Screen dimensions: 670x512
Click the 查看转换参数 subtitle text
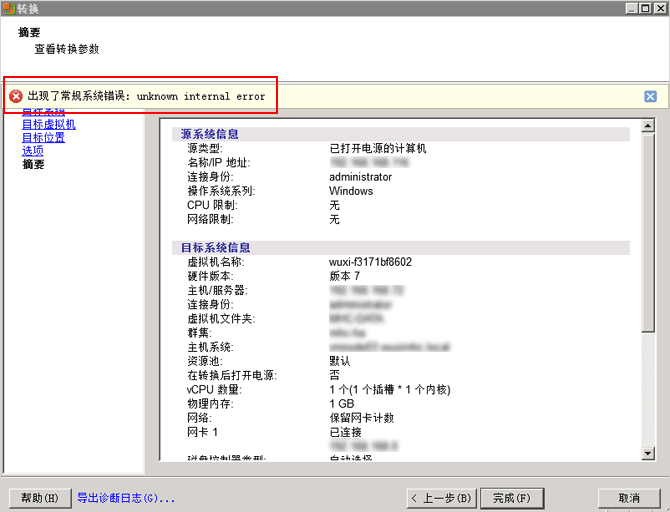pyautogui.click(x=67, y=49)
